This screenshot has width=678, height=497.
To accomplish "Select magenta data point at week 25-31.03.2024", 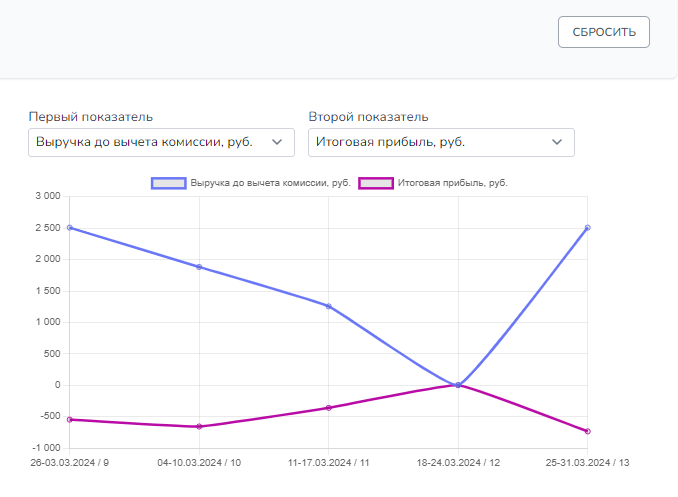I will pos(588,431).
